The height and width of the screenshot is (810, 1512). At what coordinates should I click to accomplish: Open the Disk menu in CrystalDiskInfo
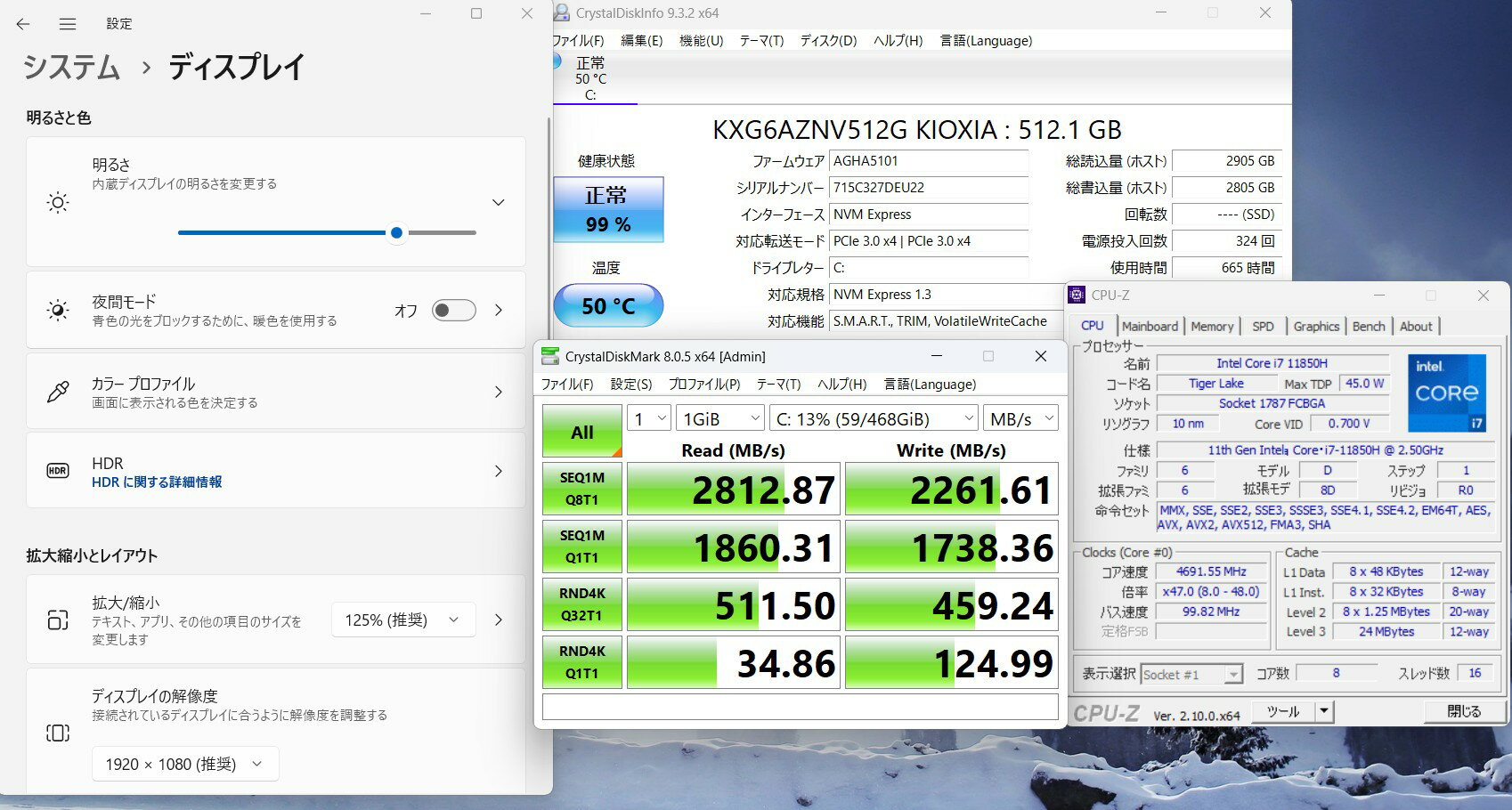pyautogui.click(x=827, y=41)
